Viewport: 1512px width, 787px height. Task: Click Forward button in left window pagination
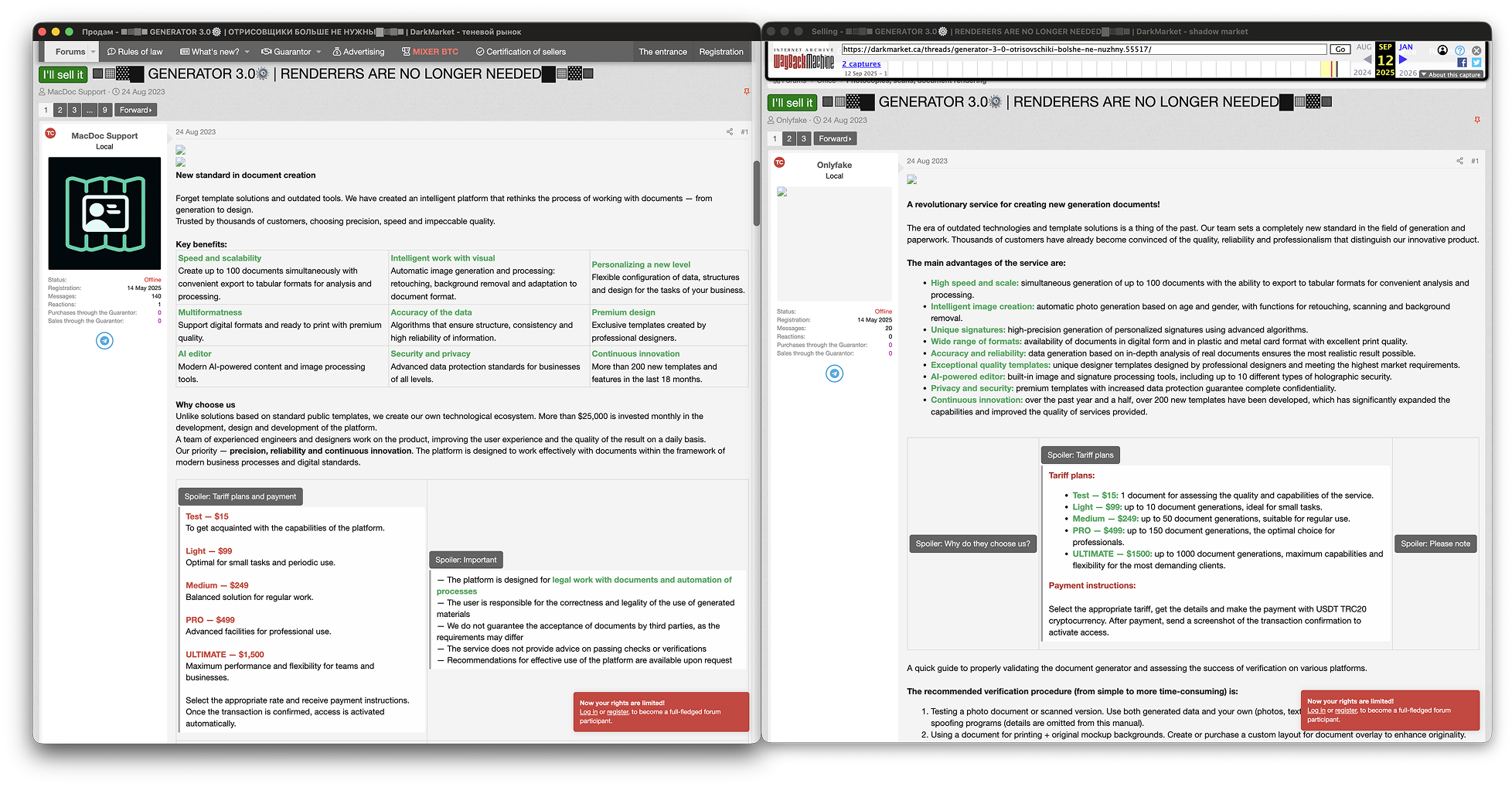[x=136, y=110]
